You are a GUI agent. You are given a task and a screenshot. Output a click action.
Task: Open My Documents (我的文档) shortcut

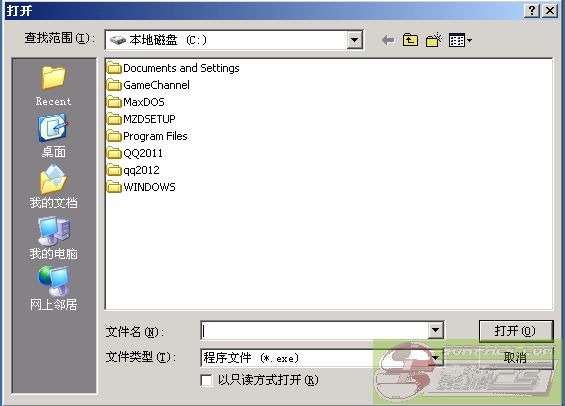(53, 187)
